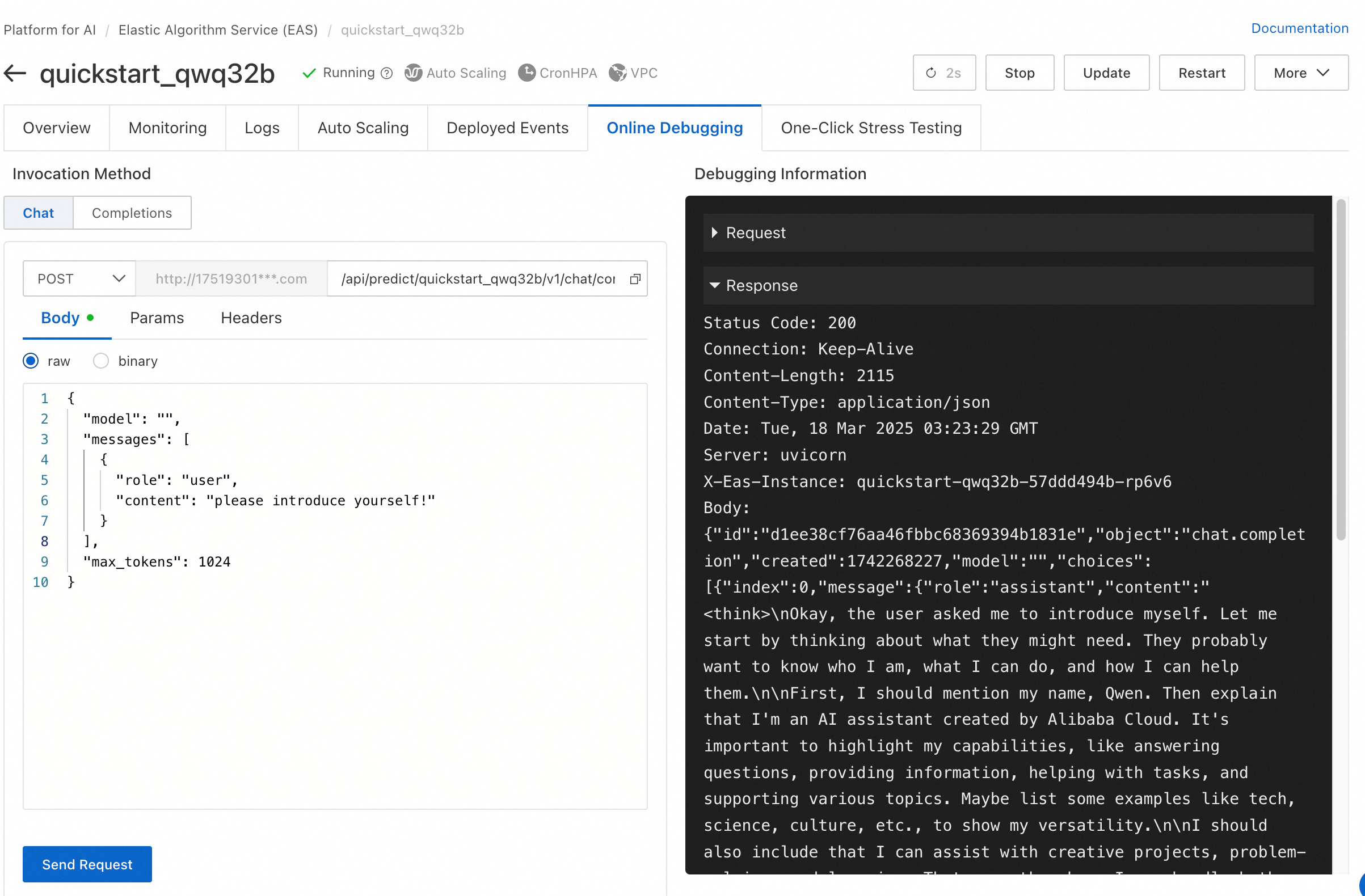Switch invocation method to Completions
1365x896 pixels.
tap(132, 213)
